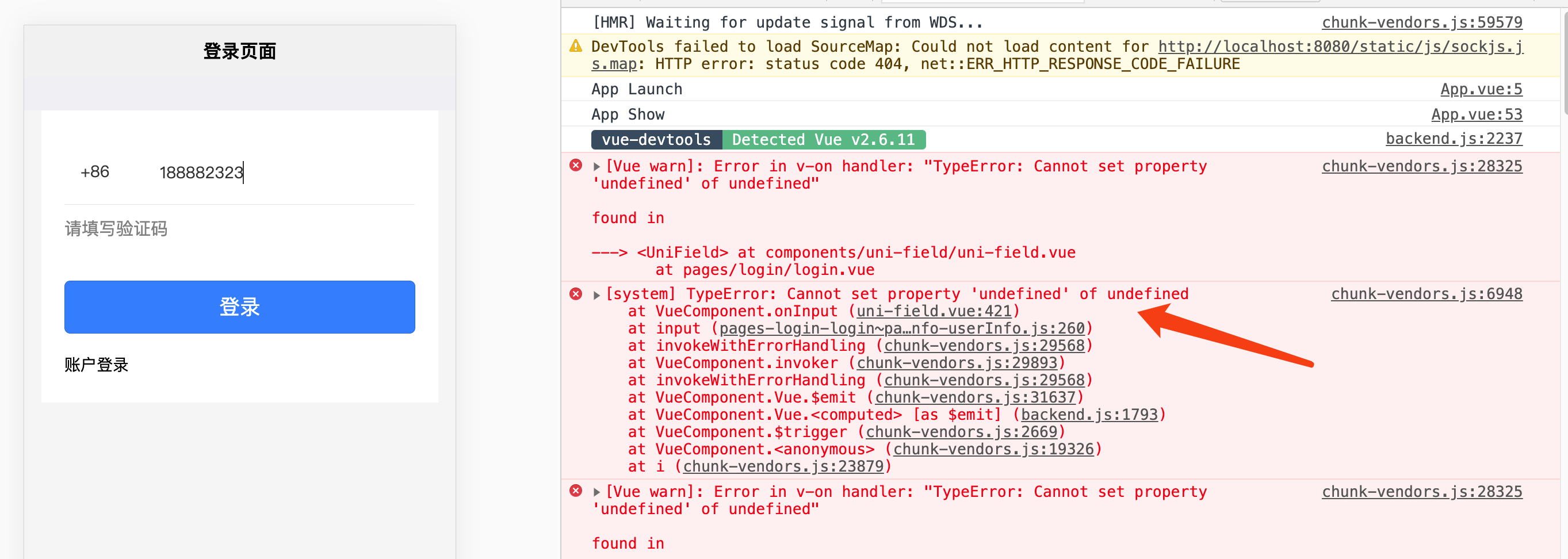Click the error icon on second Vue warn
1568x559 pixels.
tap(576, 491)
